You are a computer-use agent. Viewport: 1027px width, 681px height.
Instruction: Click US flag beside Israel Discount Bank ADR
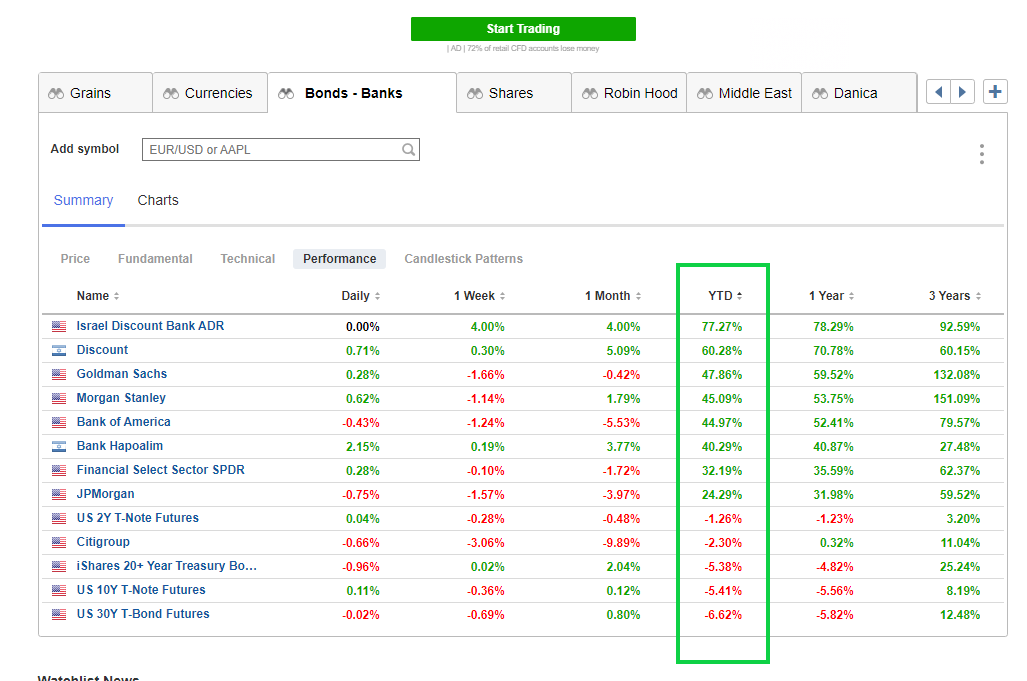click(x=59, y=327)
